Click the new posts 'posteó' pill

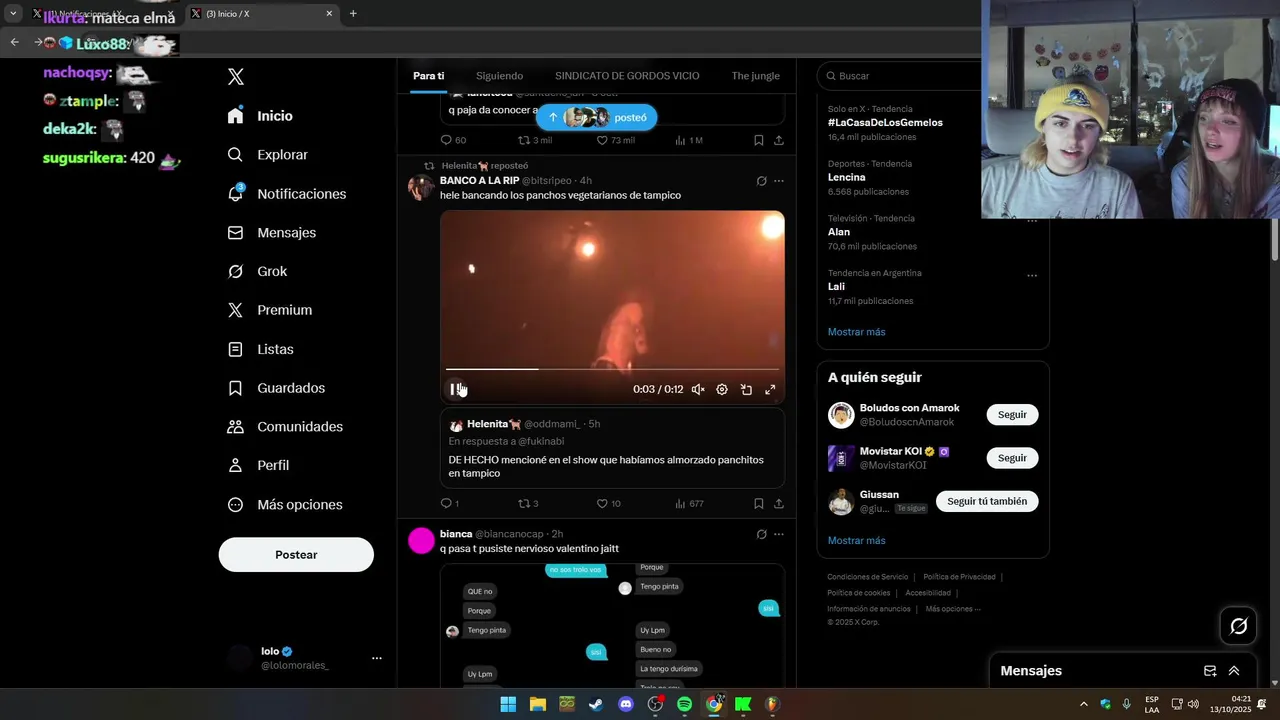click(x=596, y=117)
